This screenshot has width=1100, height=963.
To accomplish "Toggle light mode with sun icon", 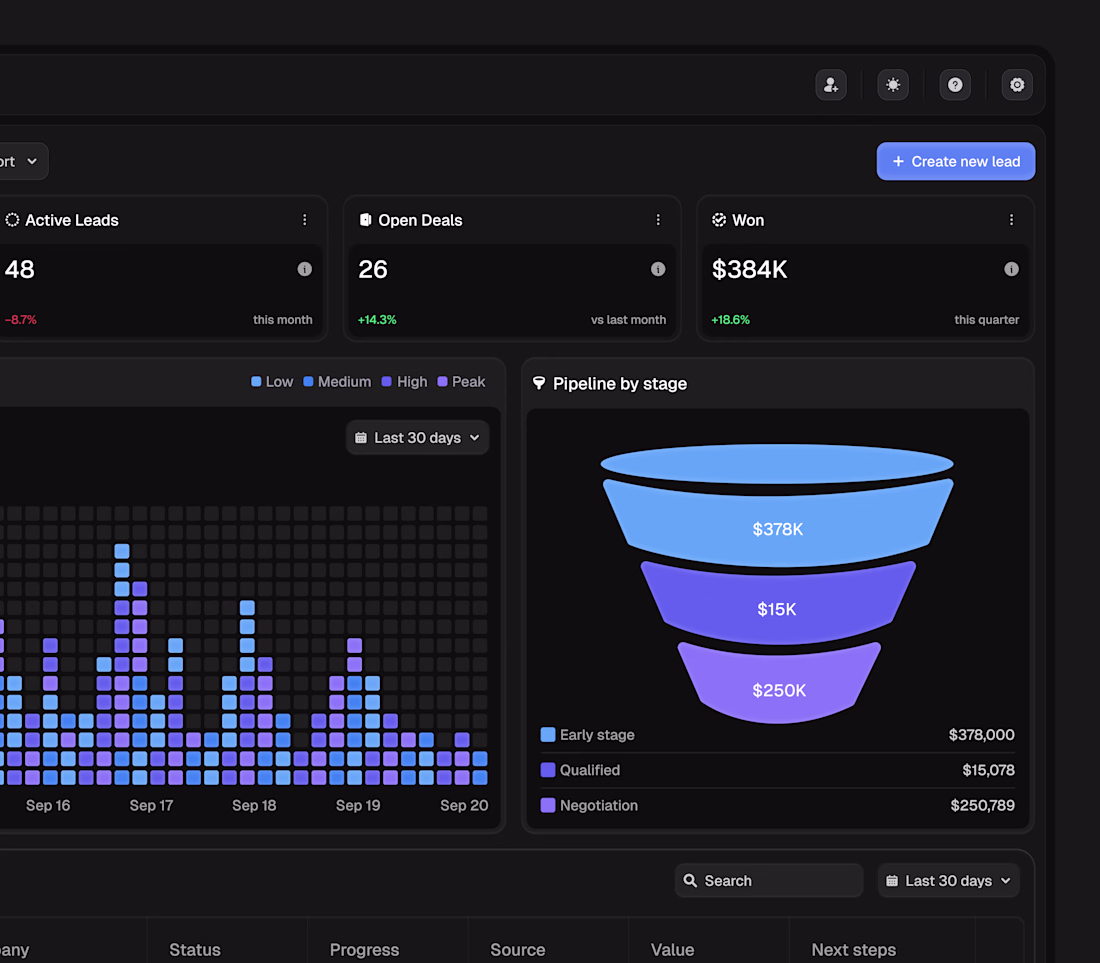I will point(893,85).
